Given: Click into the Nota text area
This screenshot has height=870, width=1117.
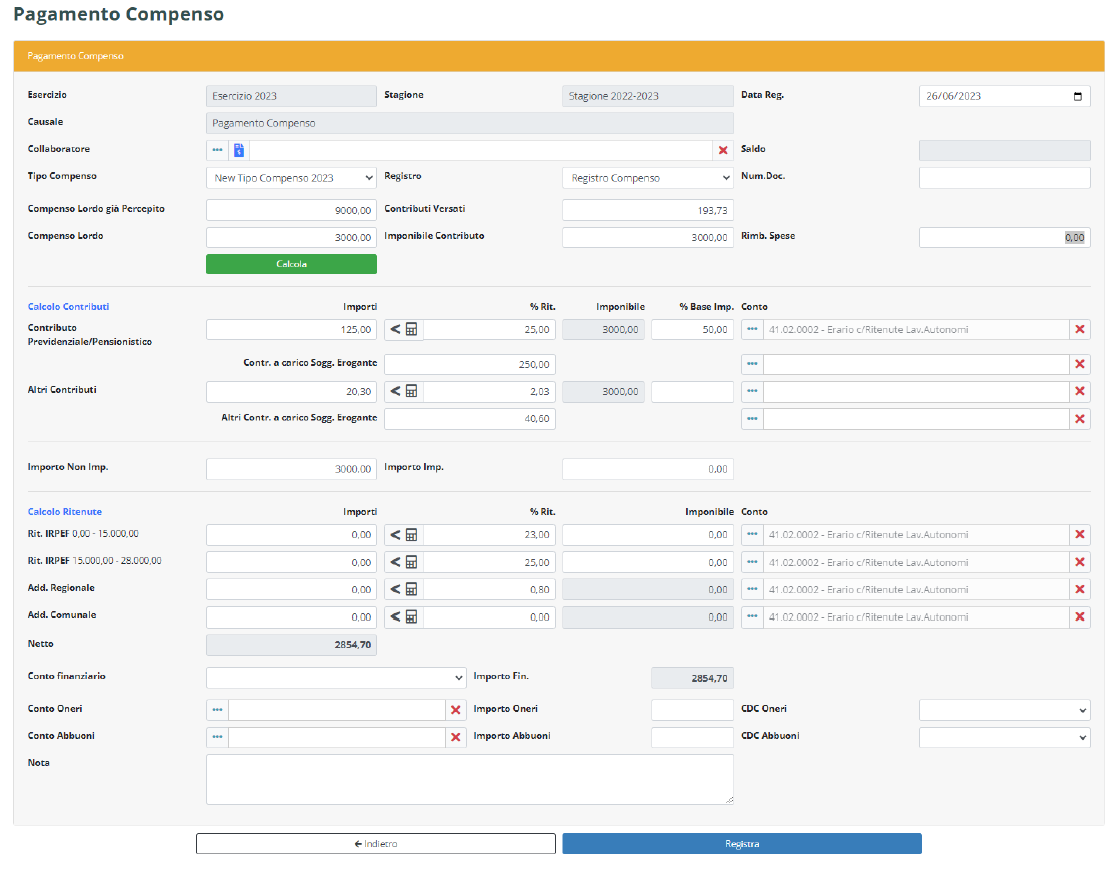Looking at the screenshot, I should click(x=469, y=779).
